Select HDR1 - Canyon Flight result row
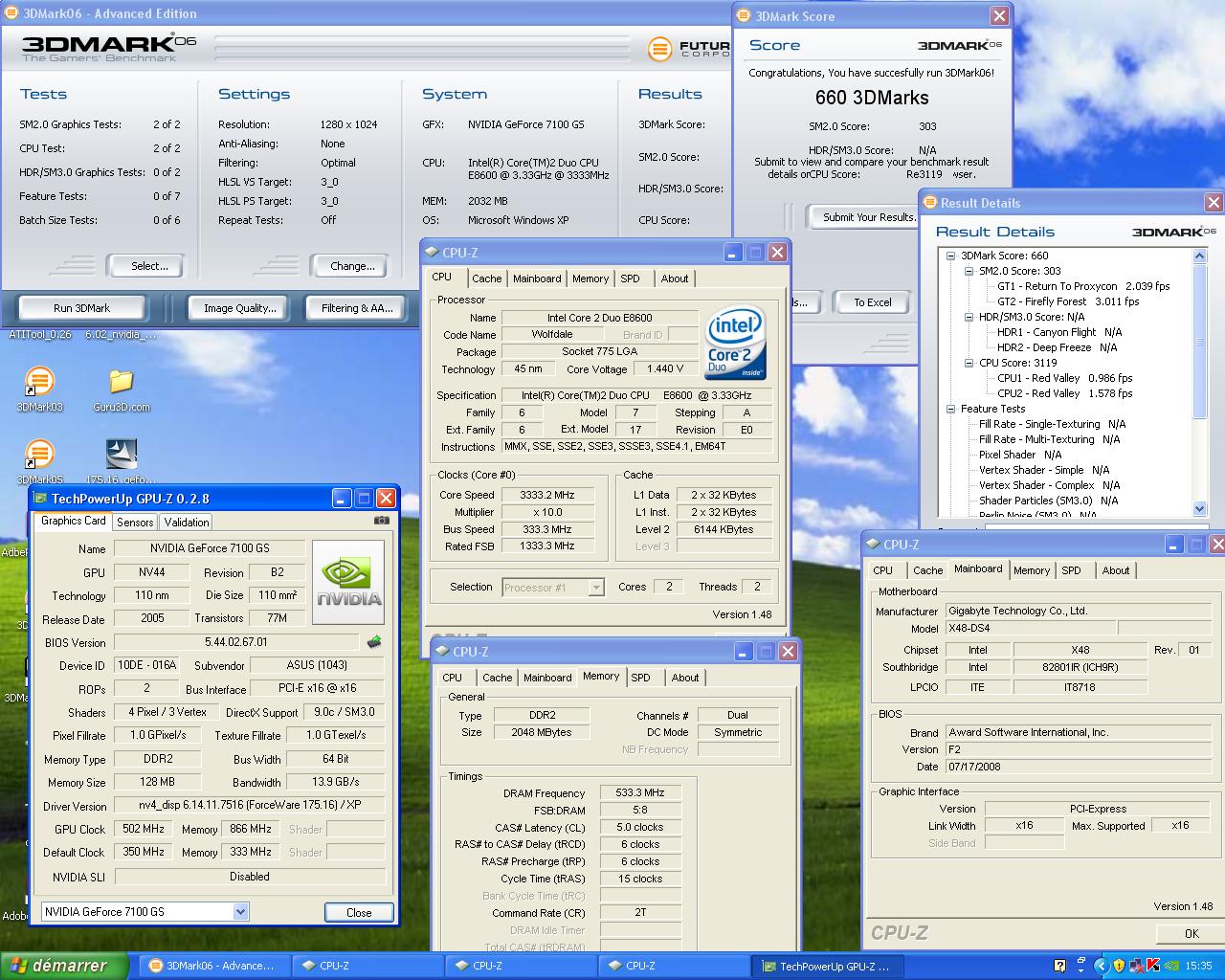 pyautogui.click(x=1059, y=332)
